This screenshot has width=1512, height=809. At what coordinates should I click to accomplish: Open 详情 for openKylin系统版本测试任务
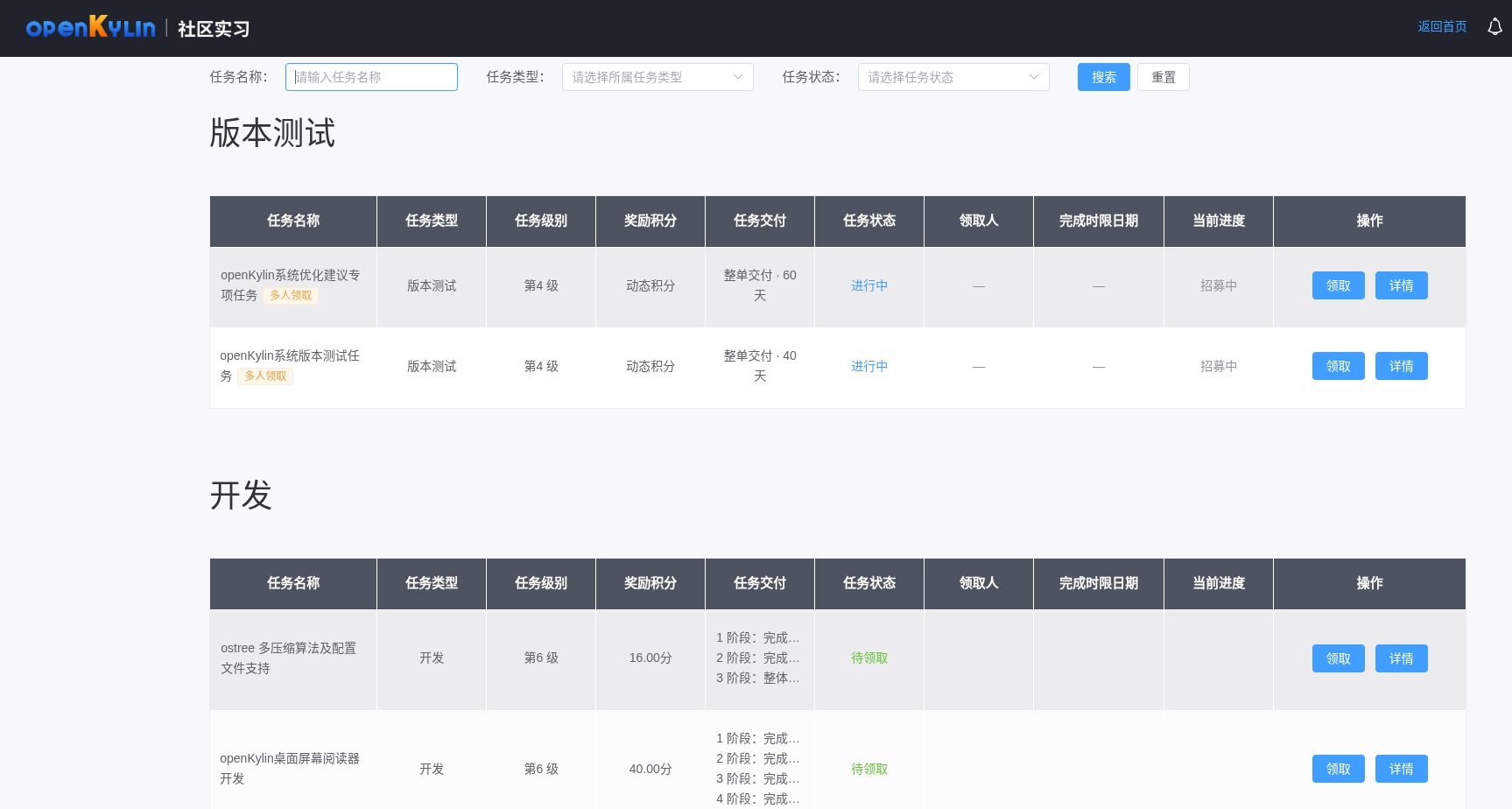pyautogui.click(x=1401, y=366)
